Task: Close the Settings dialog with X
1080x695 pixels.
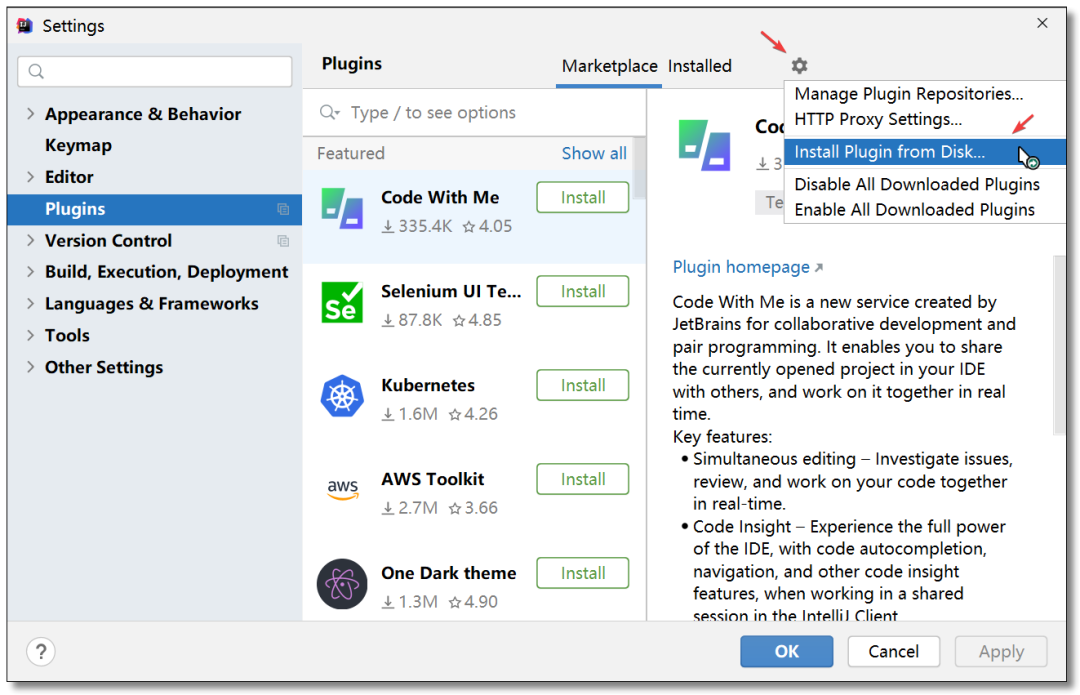Action: (x=1042, y=23)
